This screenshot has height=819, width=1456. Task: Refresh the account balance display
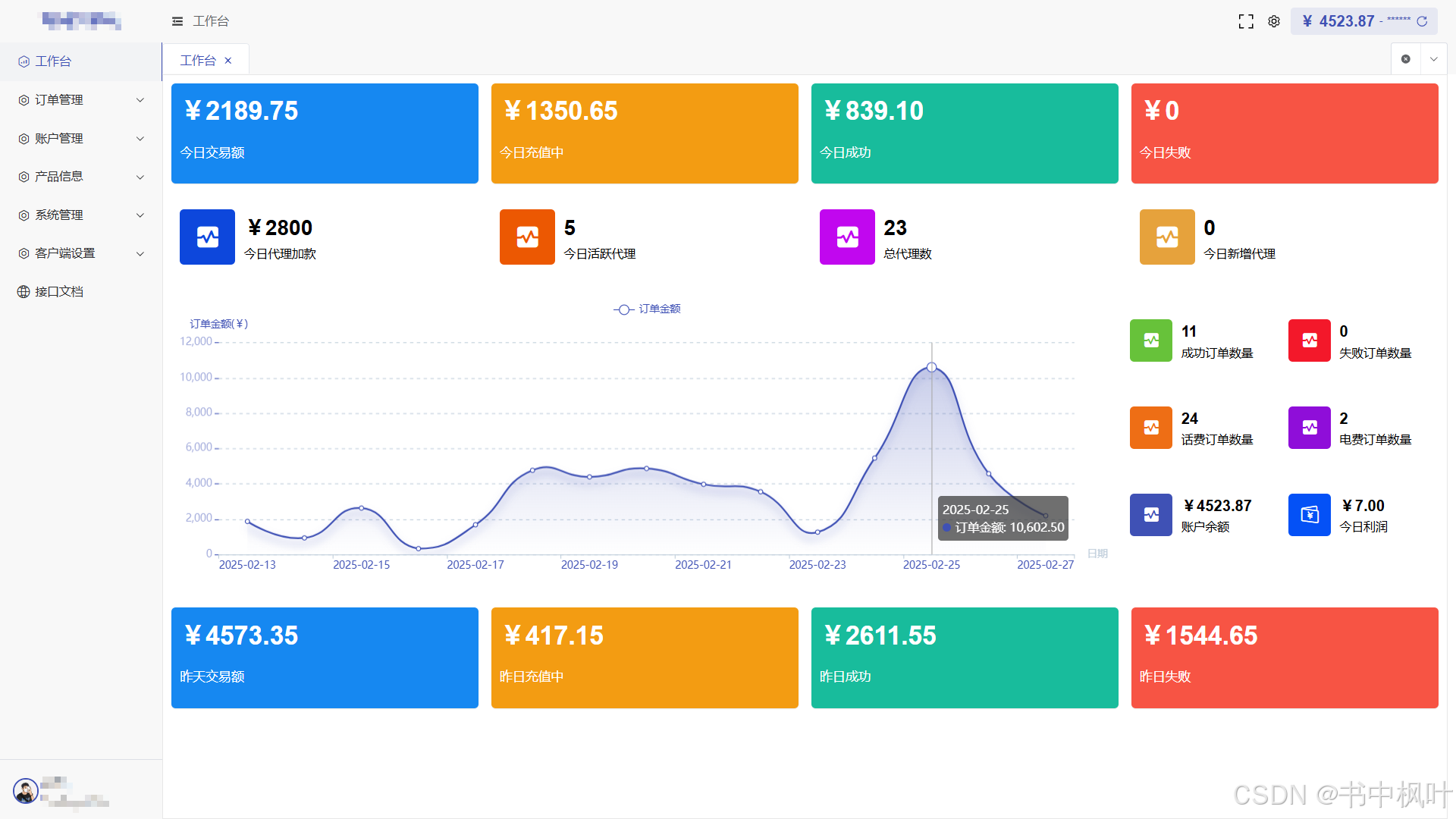1422,21
